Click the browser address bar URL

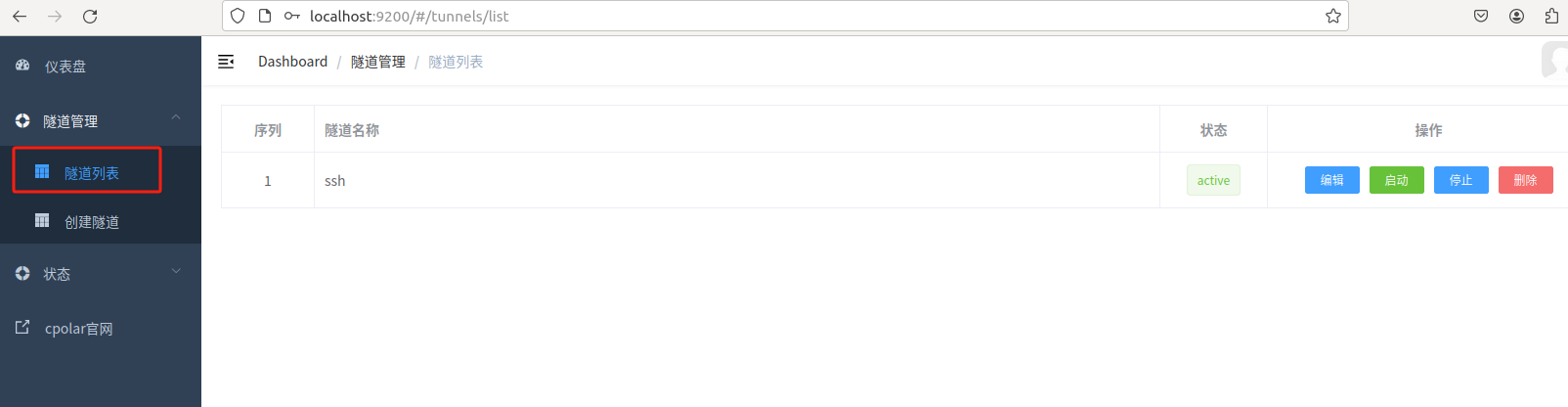click(409, 17)
